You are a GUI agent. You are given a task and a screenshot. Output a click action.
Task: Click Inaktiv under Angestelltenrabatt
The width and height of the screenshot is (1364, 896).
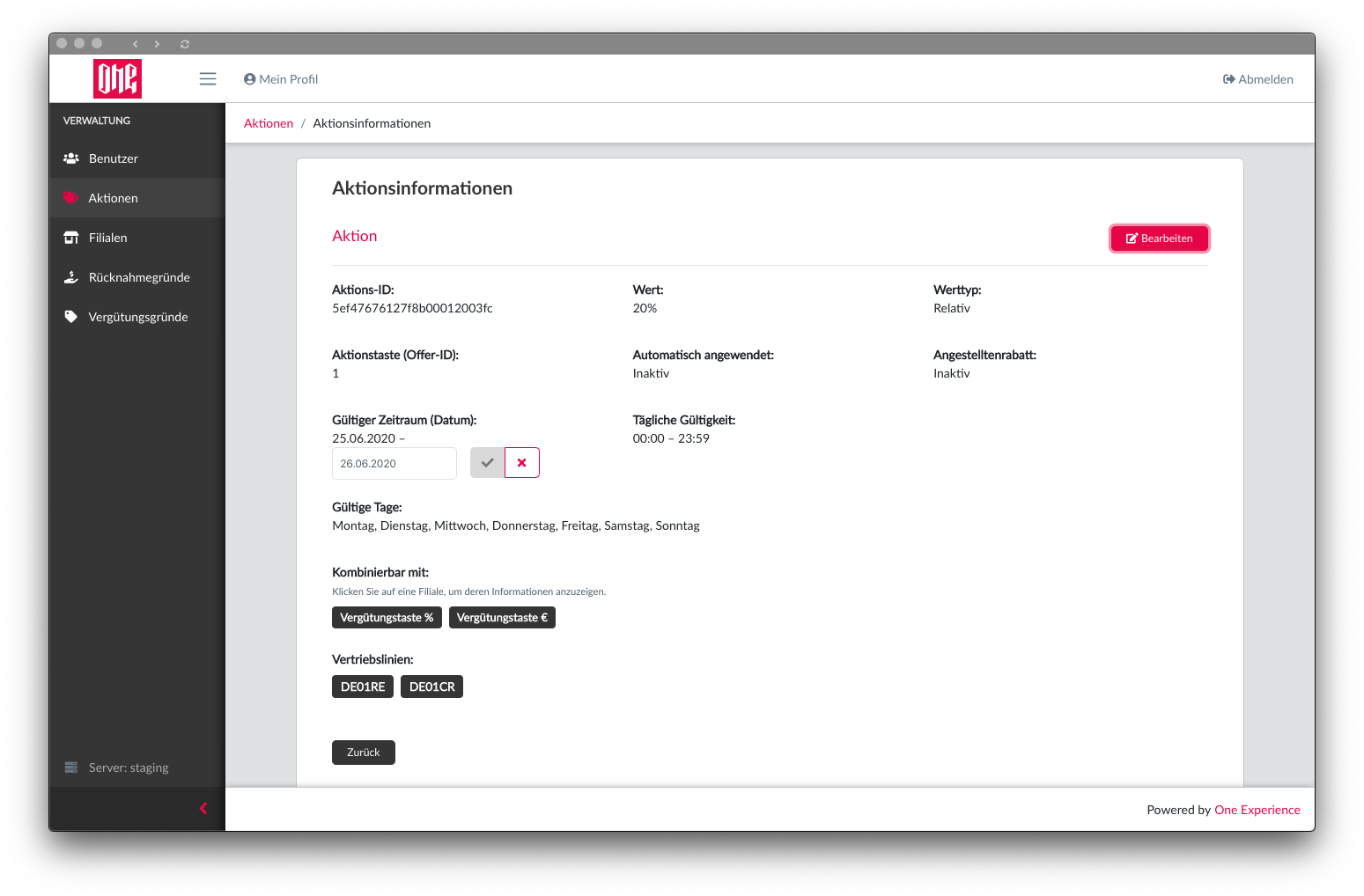[952, 373]
